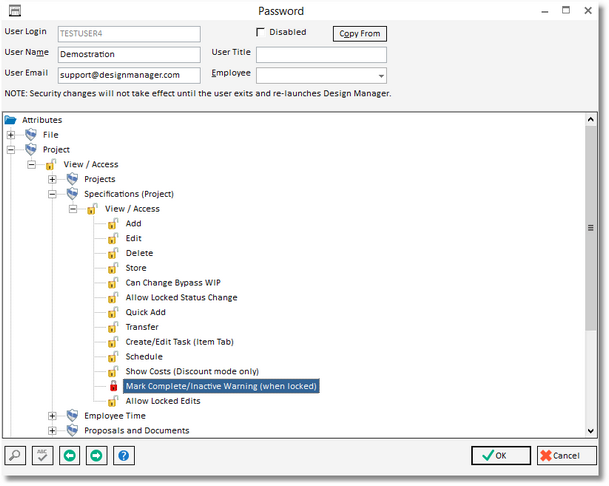Select the Schedule tree item
Screen dimensions: 609x486
click(144, 356)
